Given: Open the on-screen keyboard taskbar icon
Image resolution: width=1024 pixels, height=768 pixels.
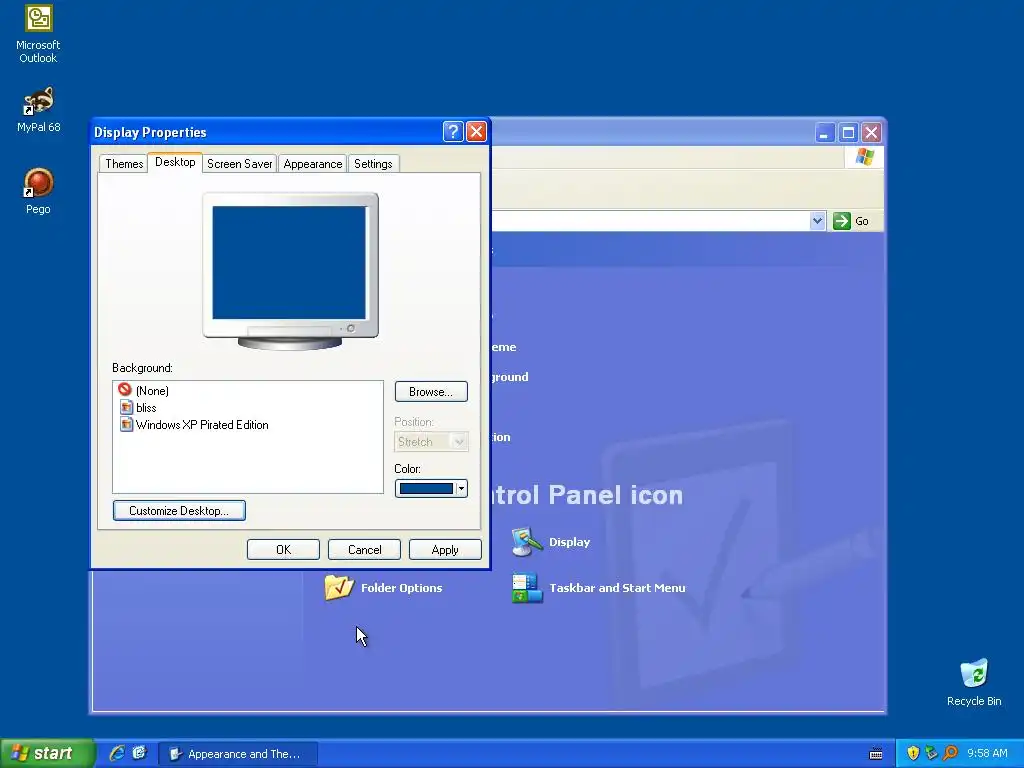Looking at the screenshot, I should (x=876, y=754).
